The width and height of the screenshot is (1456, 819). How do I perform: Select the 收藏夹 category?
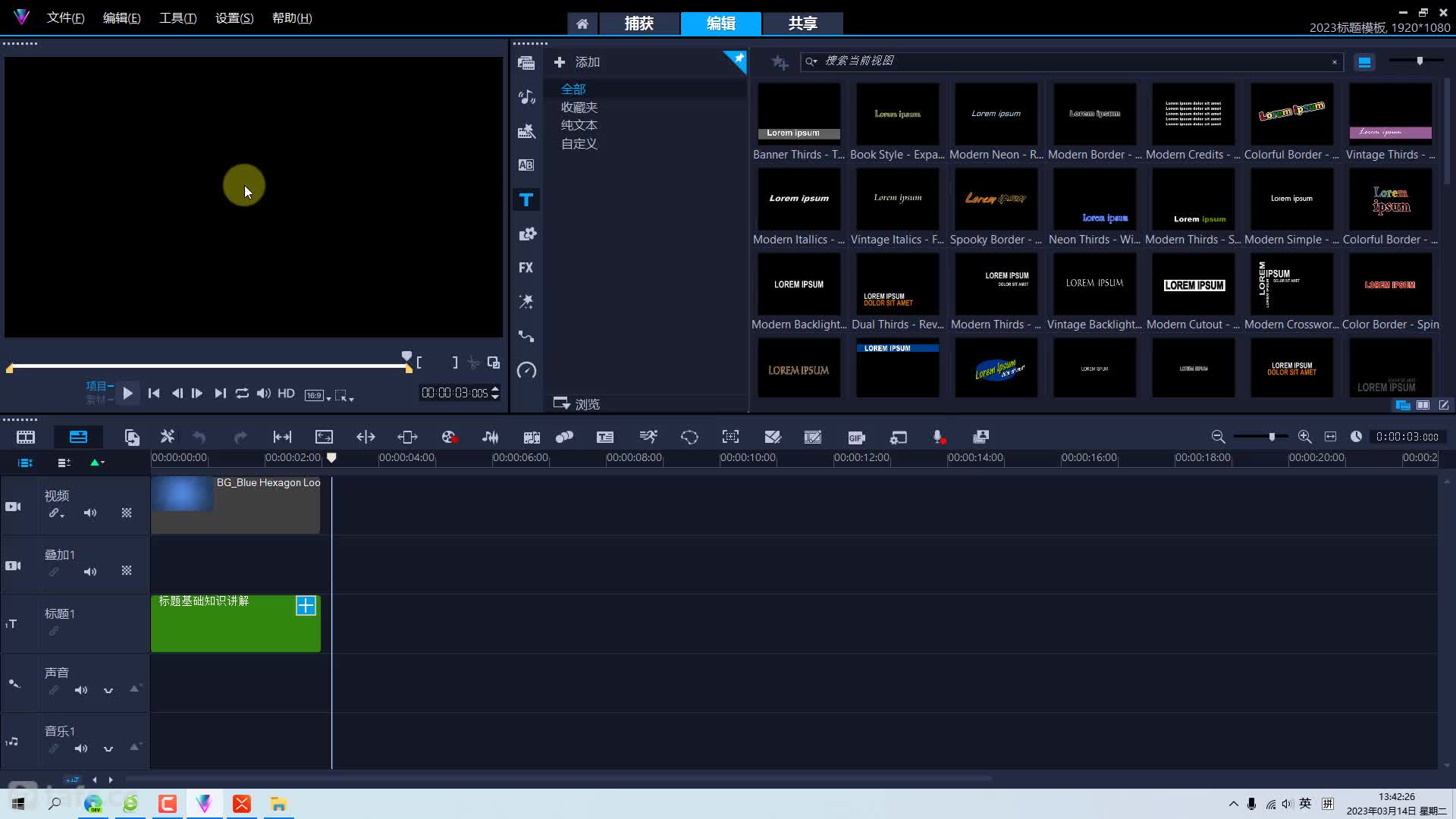579,108
